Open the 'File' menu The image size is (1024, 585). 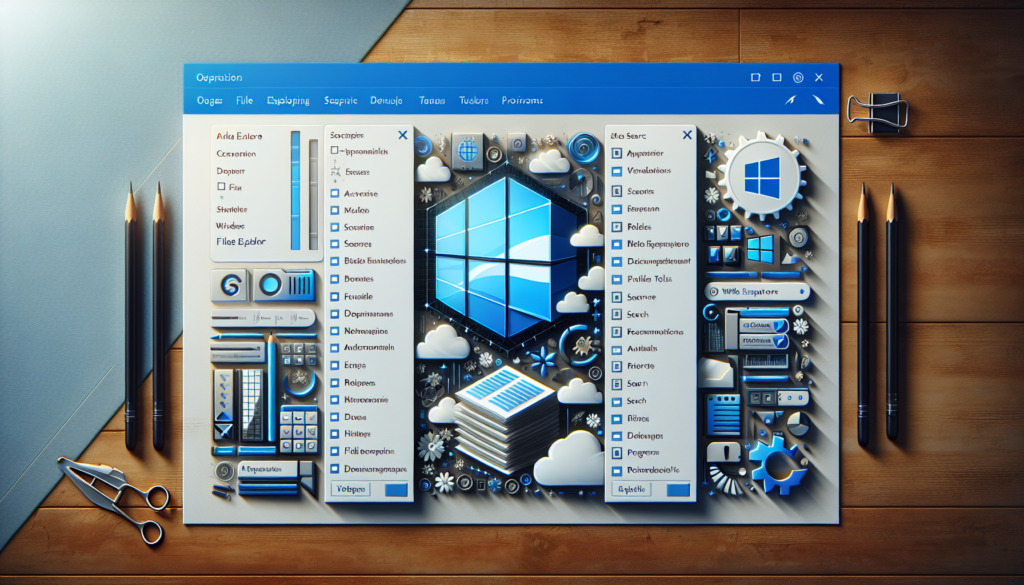[x=244, y=101]
